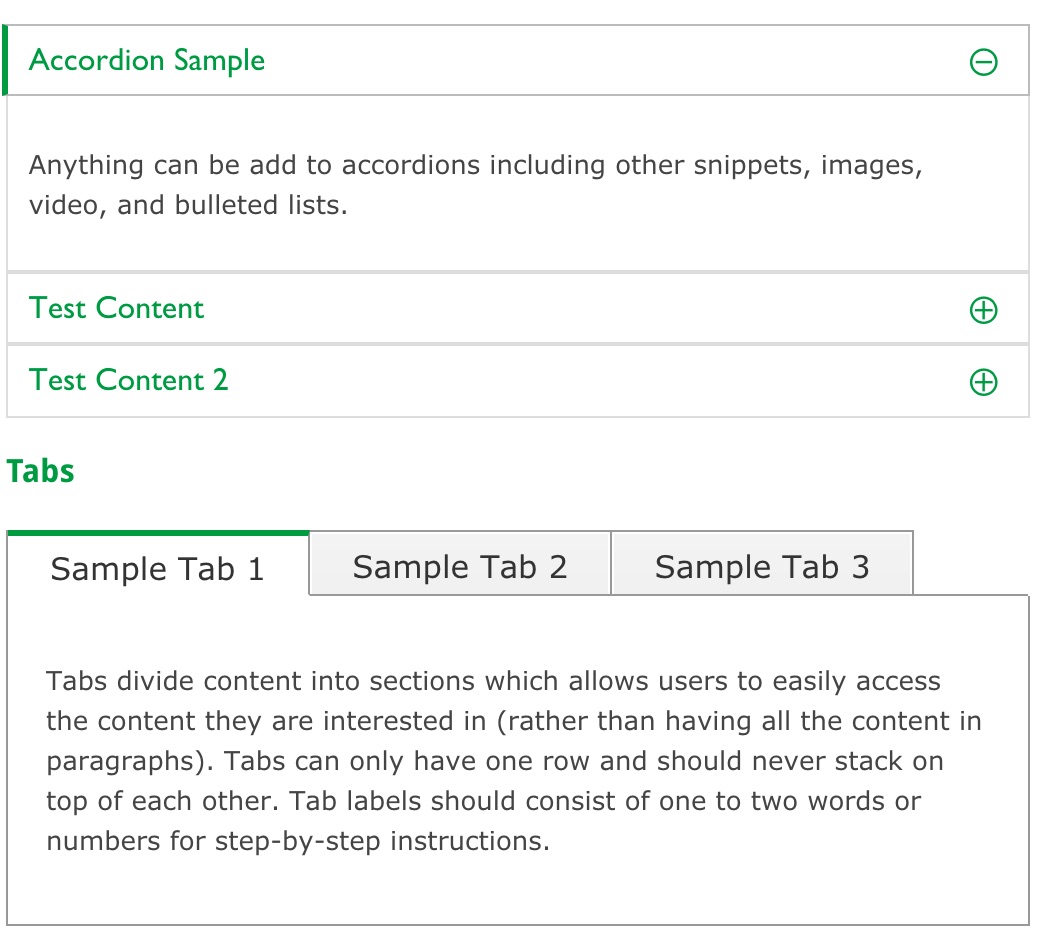Click the plus icon beside Test Content 2
This screenshot has height=946, width=1040.
click(x=984, y=381)
